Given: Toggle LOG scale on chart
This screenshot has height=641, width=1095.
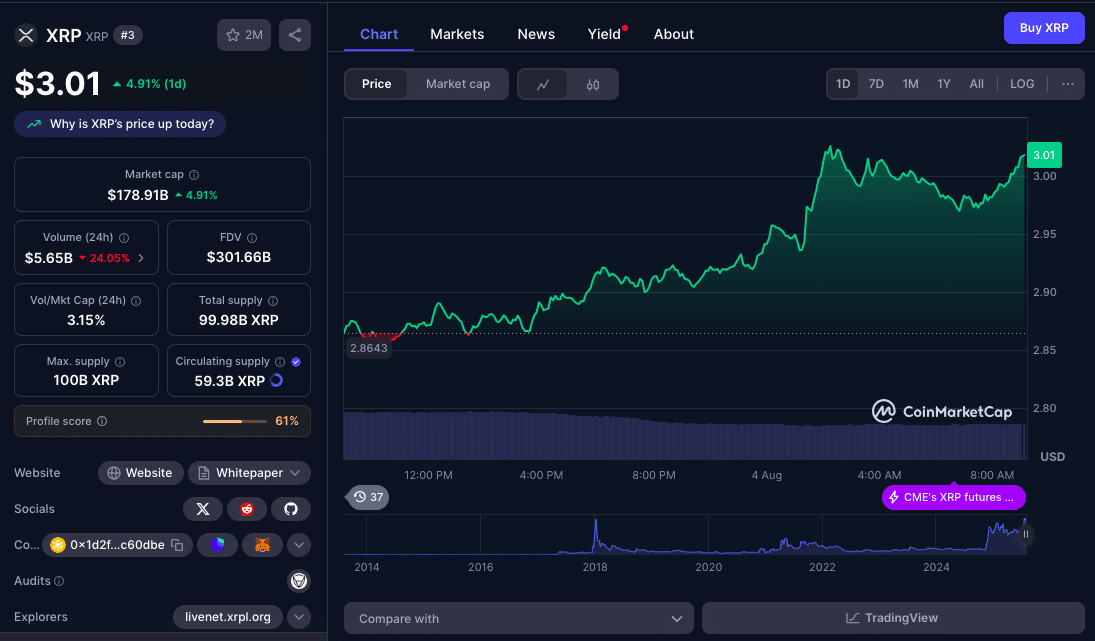Looking at the screenshot, I should (x=1022, y=84).
